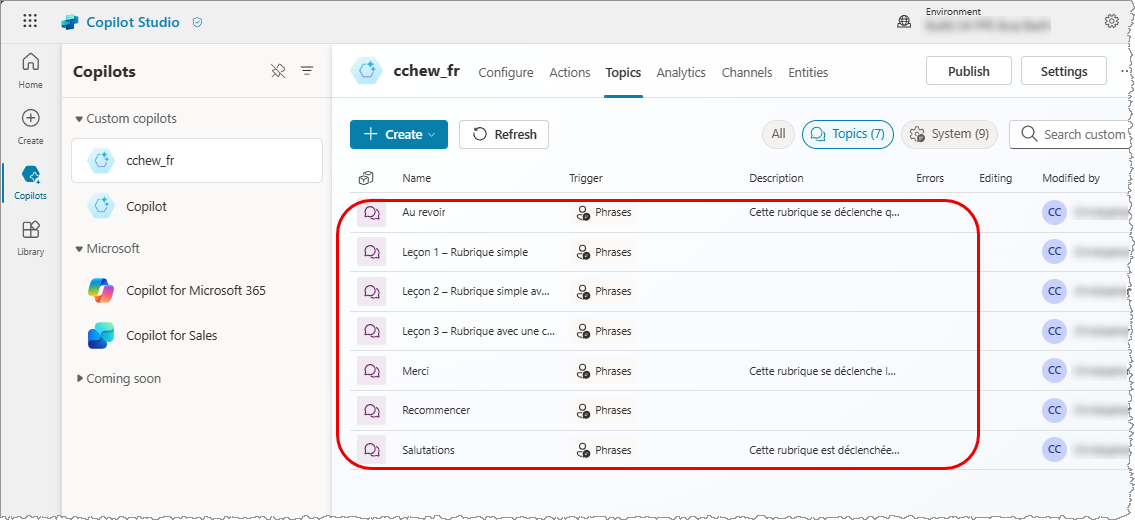Click the topic icon for Recommencer
1135x520 pixels.
coord(372,410)
